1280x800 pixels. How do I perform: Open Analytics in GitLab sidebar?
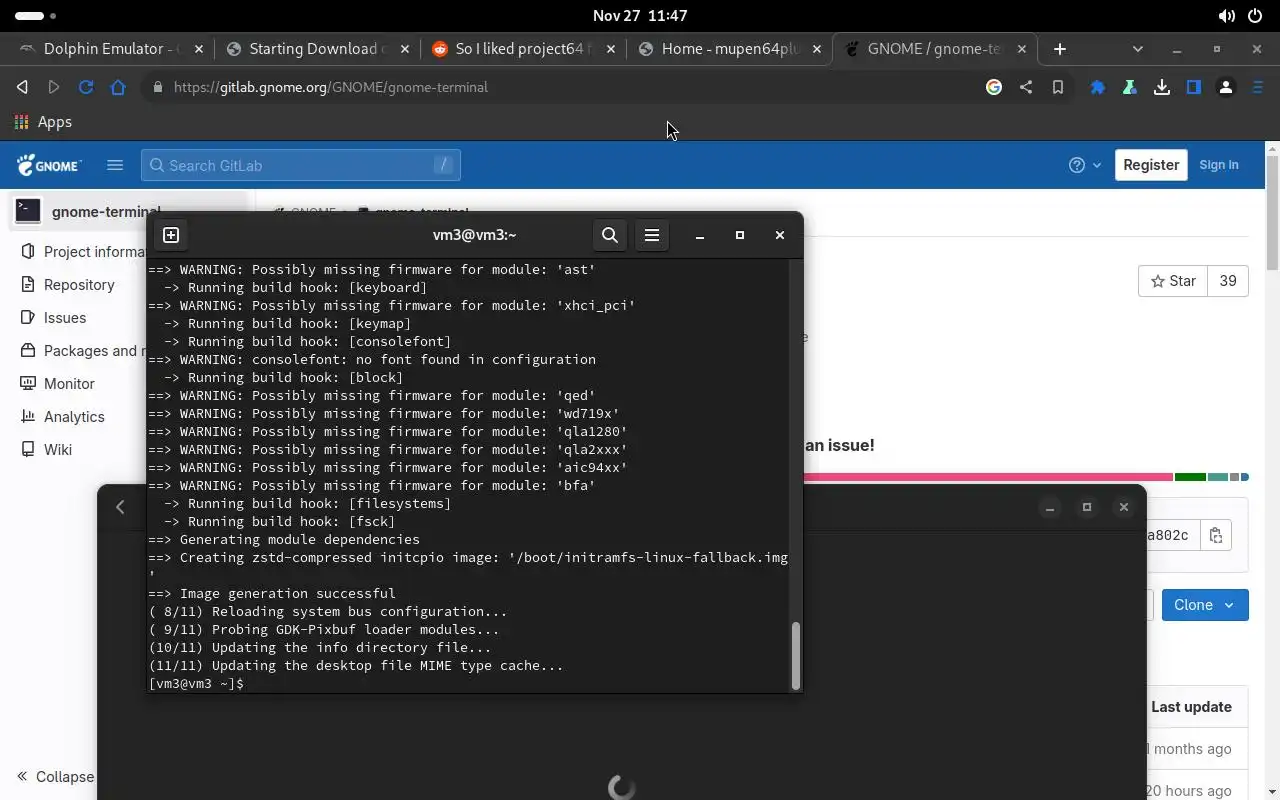(74, 417)
